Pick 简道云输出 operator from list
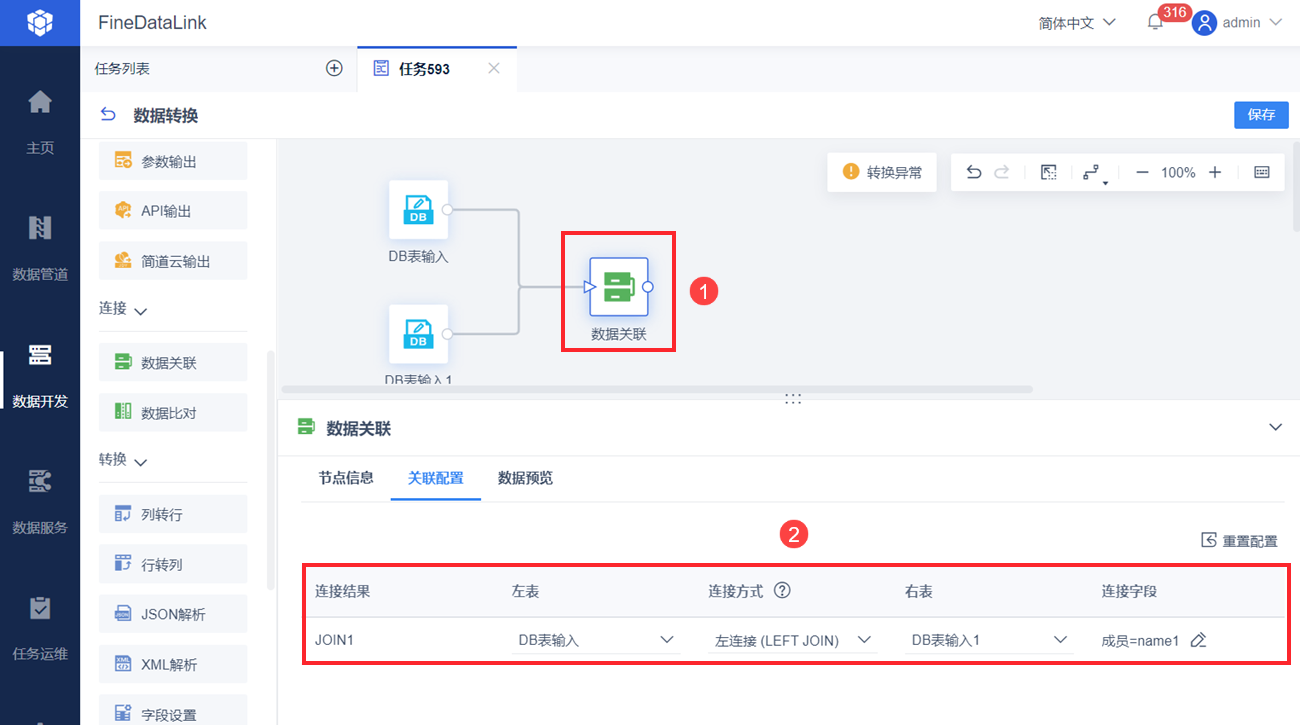1300x725 pixels. click(173, 261)
